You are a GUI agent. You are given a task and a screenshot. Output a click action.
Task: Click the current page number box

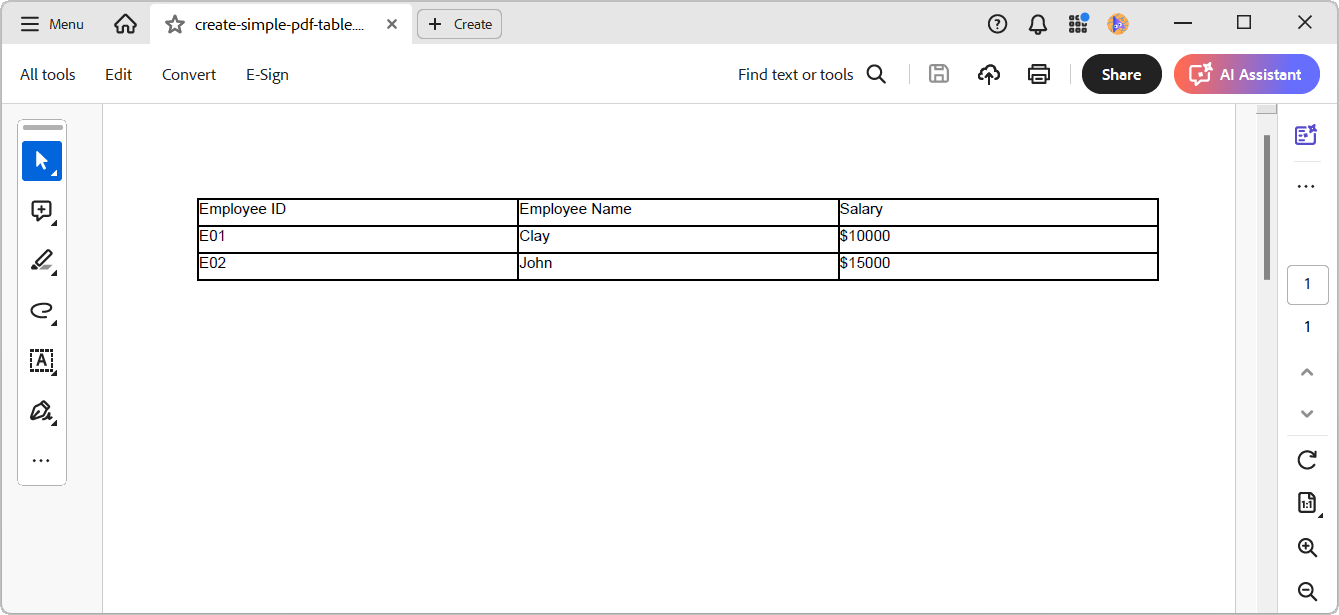(1307, 285)
